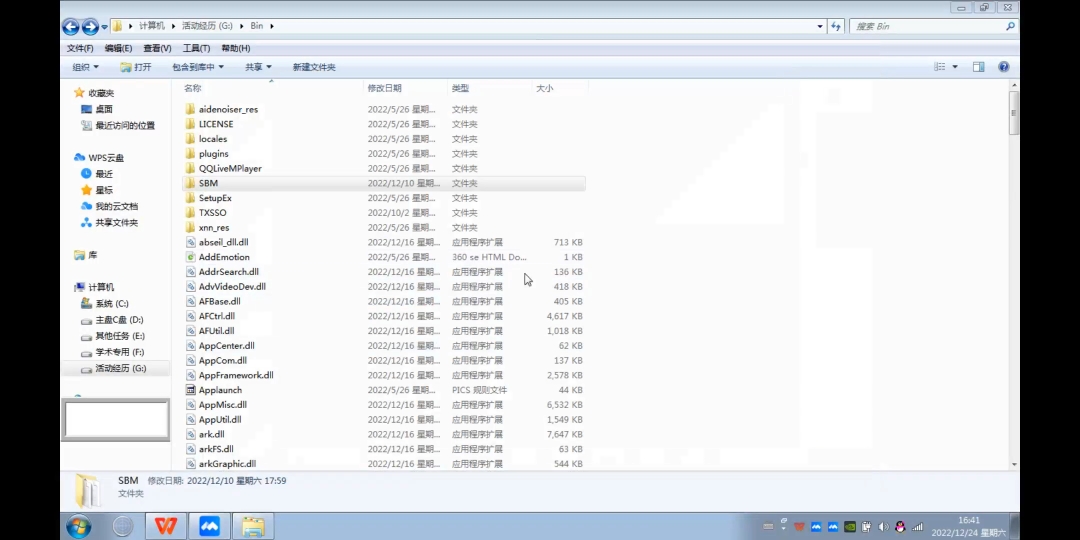Click 活动经历 (G:) in address breadcrumb
Screen dimensions: 1080x540
207,26
